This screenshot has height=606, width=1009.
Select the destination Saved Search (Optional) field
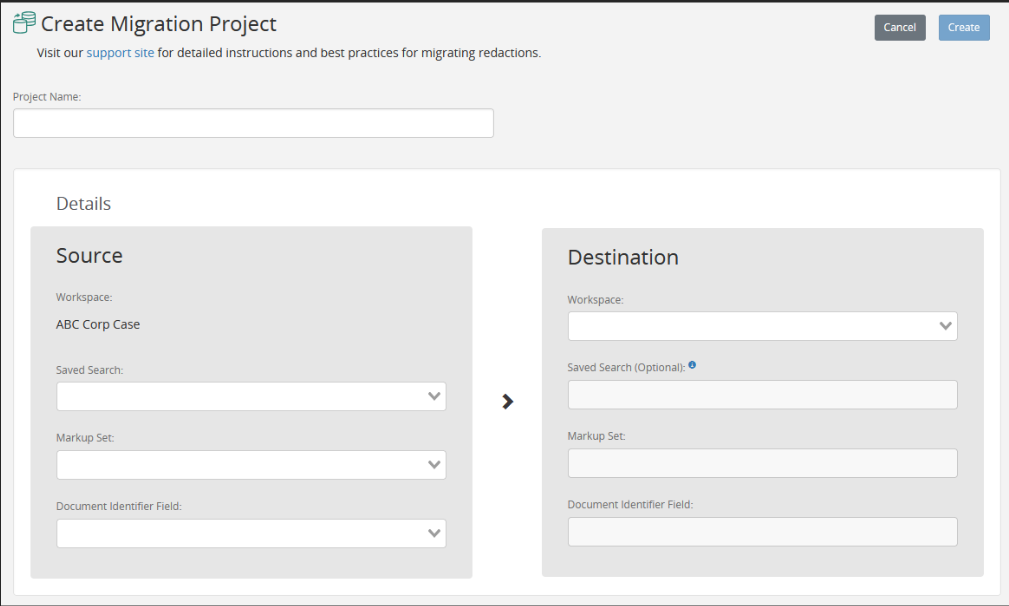tap(762, 394)
